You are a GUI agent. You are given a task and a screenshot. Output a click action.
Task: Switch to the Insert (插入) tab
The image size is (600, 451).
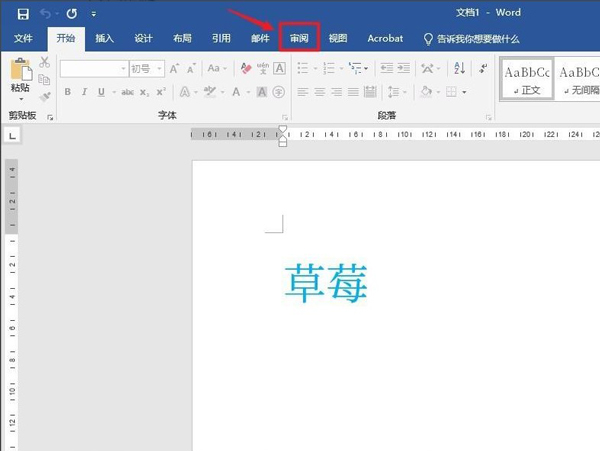pyautogui.click(x=104, y=38)
